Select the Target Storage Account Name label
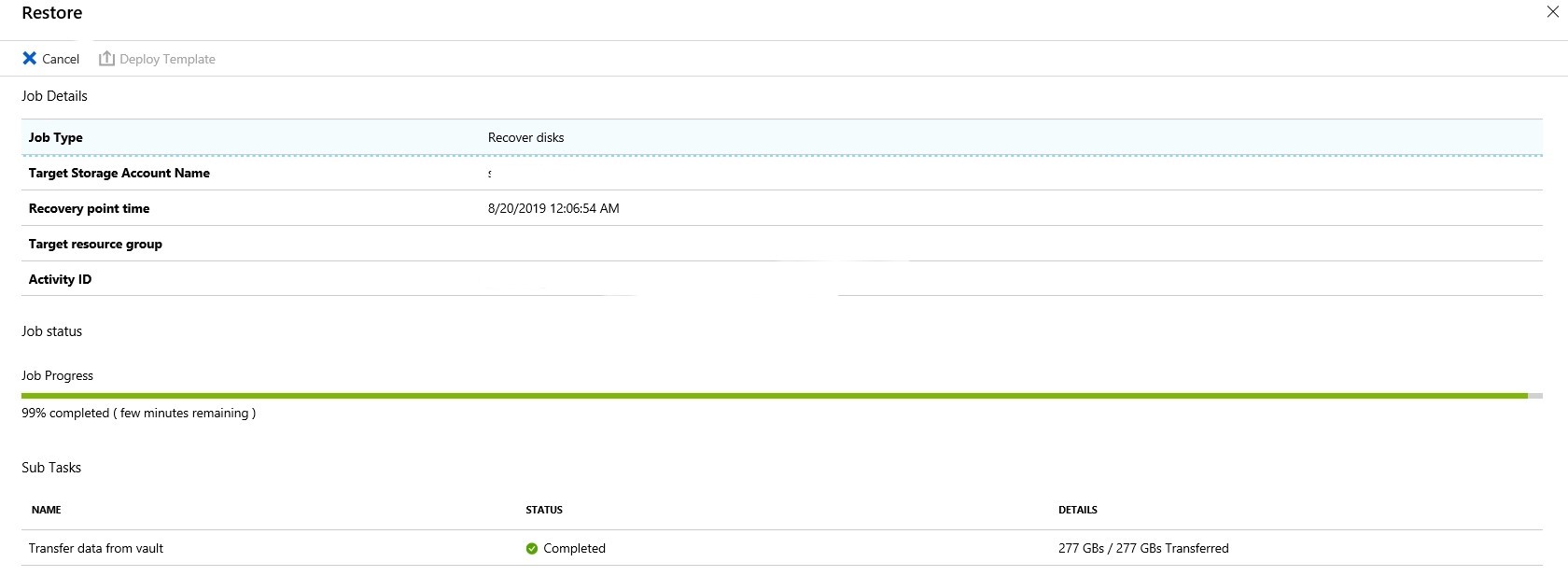1568x576 pixels. [x=119, y=173]
